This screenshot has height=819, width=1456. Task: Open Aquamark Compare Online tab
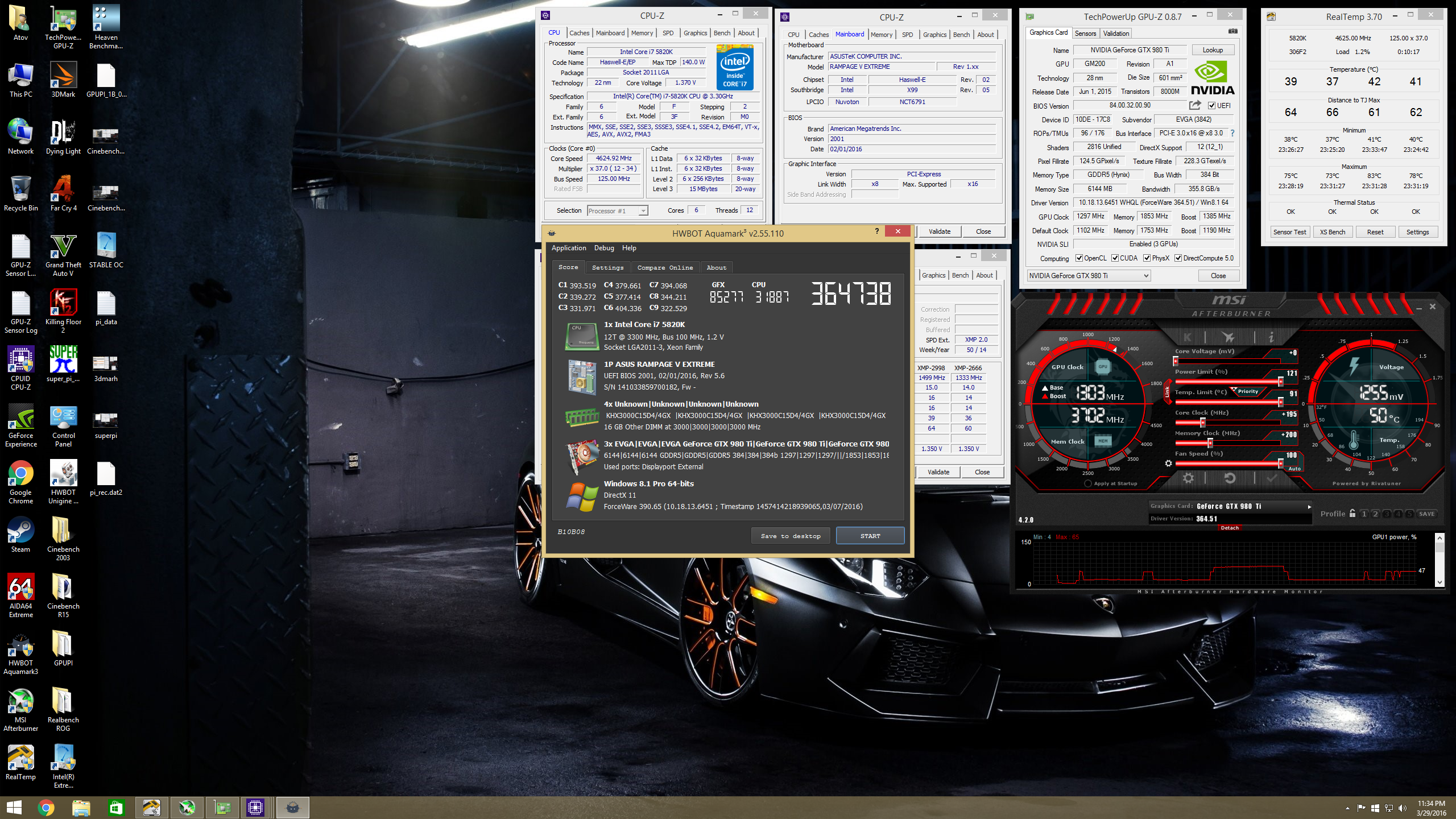[665, 267]
